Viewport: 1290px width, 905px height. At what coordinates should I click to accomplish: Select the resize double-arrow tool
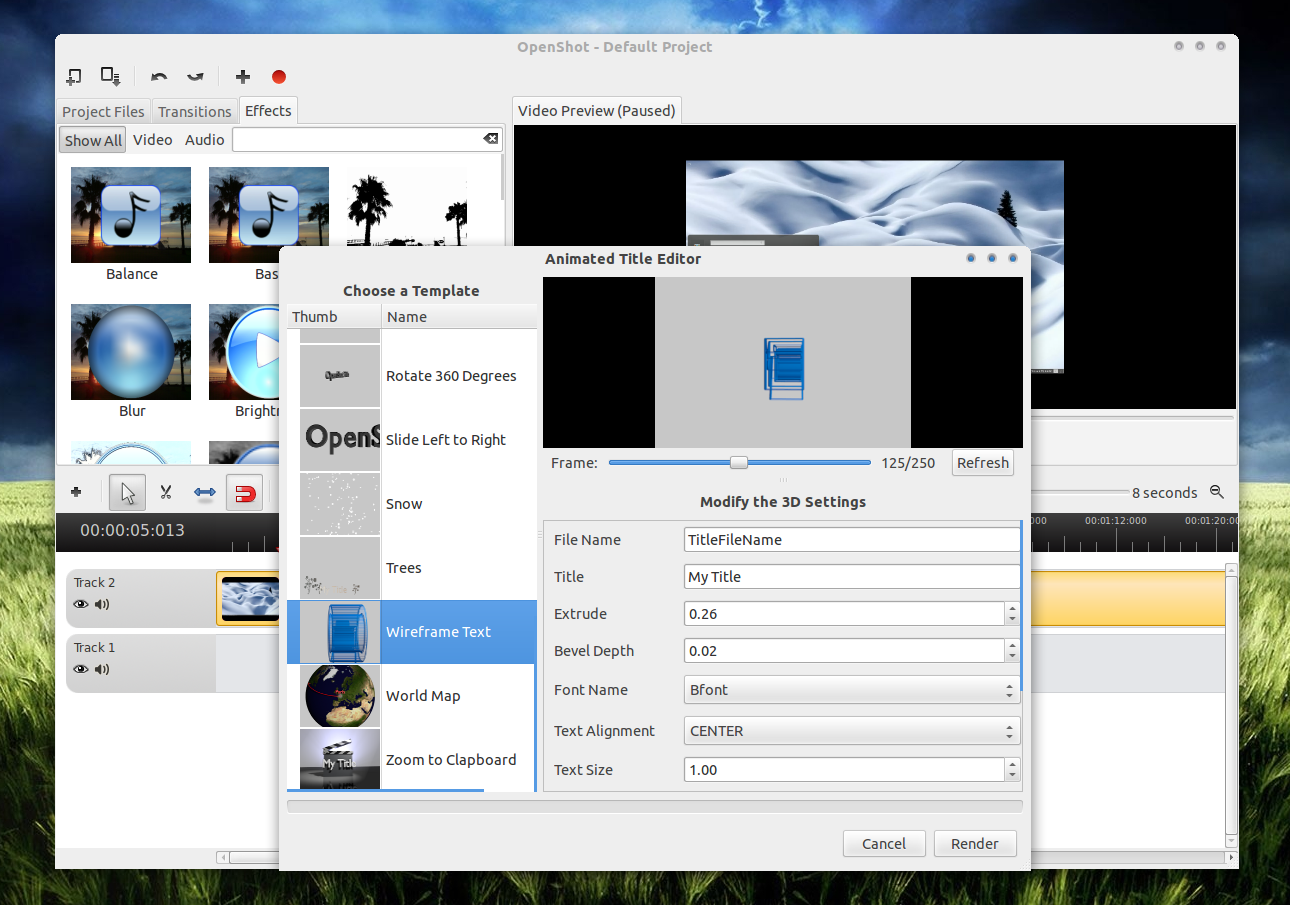click(x=205, y=492)
